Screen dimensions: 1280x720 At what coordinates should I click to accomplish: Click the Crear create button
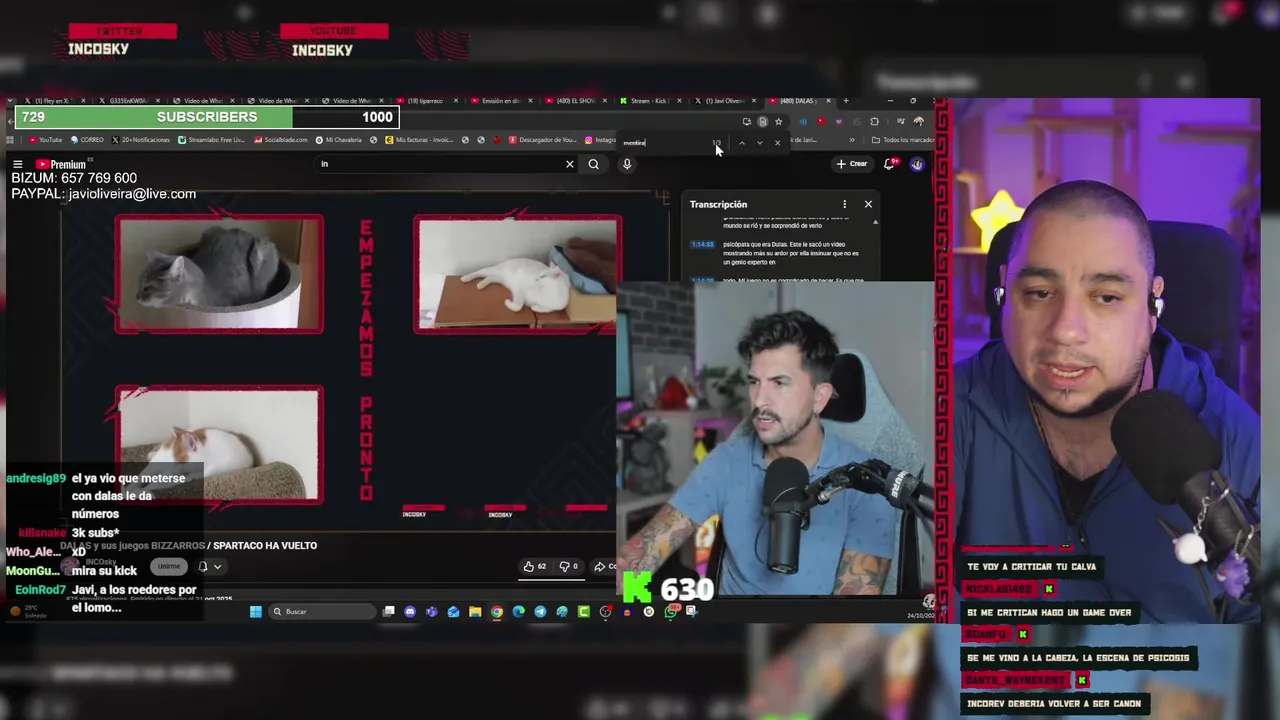pyautogui.click(x=852, y=164)
